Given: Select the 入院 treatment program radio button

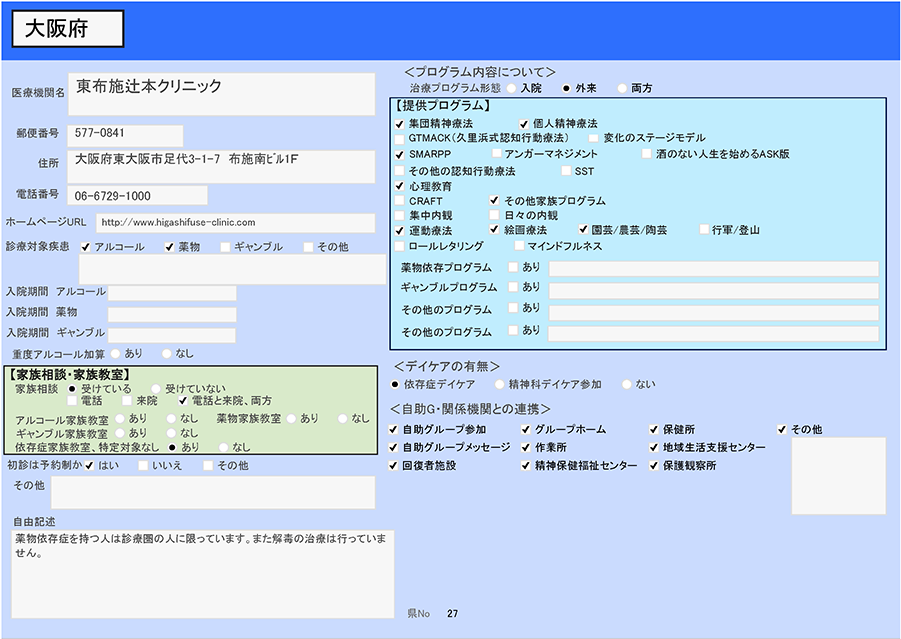Looking at the screenshot, I should point(512,89).
